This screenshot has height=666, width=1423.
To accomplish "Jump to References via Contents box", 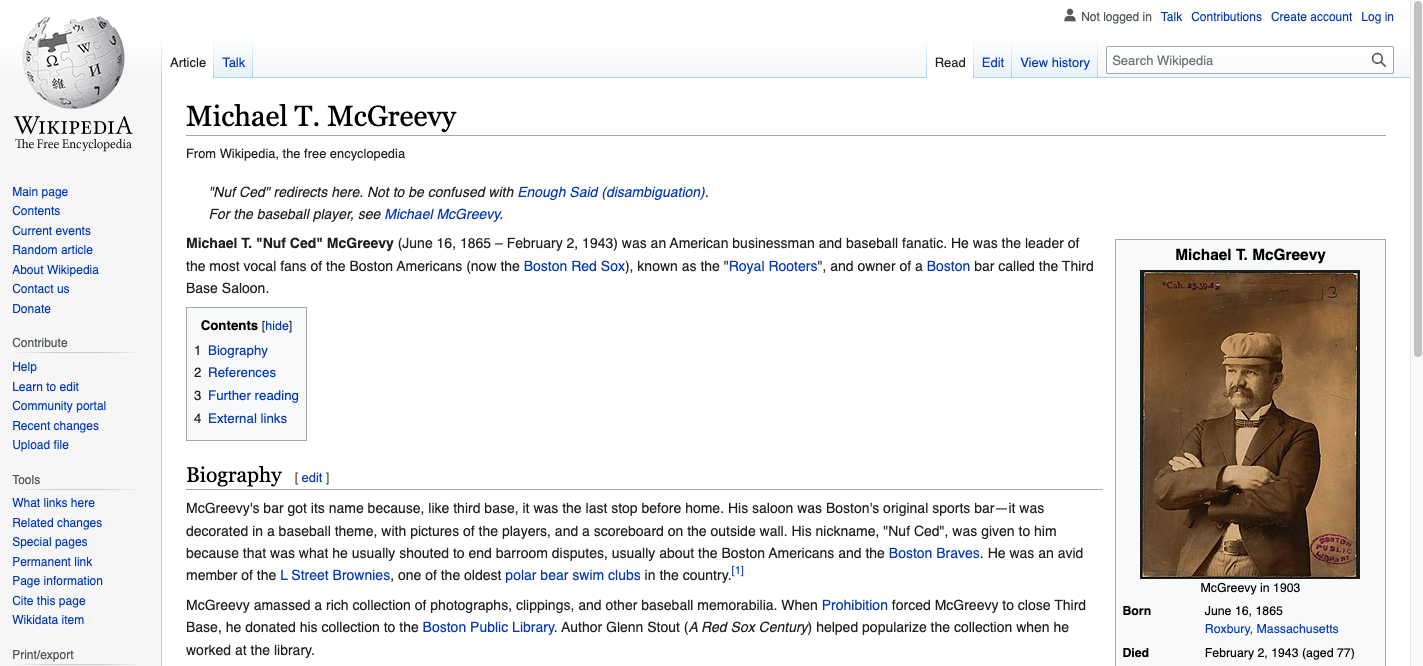I will (241, 372).
